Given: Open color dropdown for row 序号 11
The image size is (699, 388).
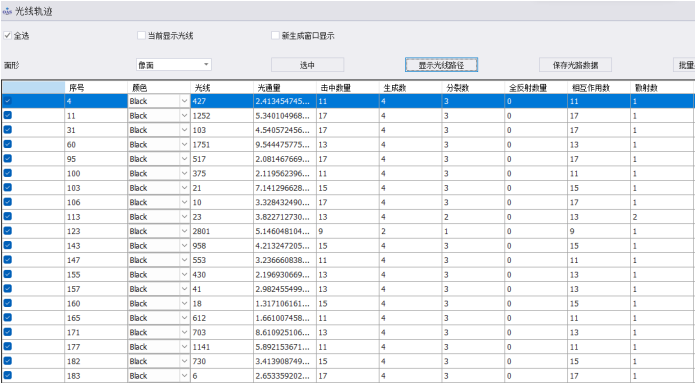Looking at the screenshot, I should point(184,116).
